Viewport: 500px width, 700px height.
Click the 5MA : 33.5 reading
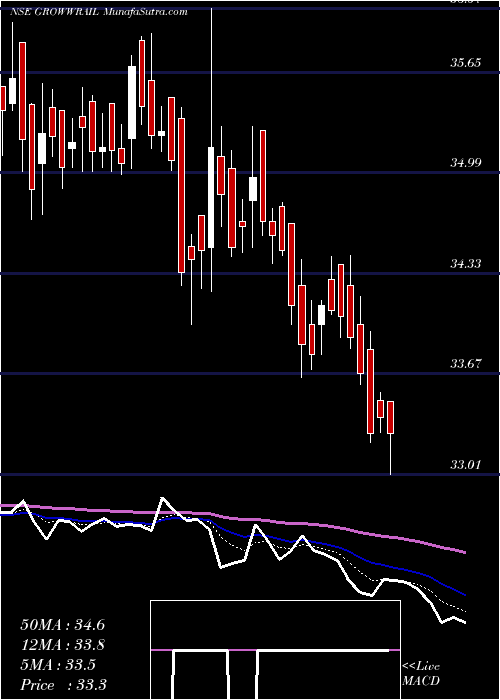click(x=58, y=665)
